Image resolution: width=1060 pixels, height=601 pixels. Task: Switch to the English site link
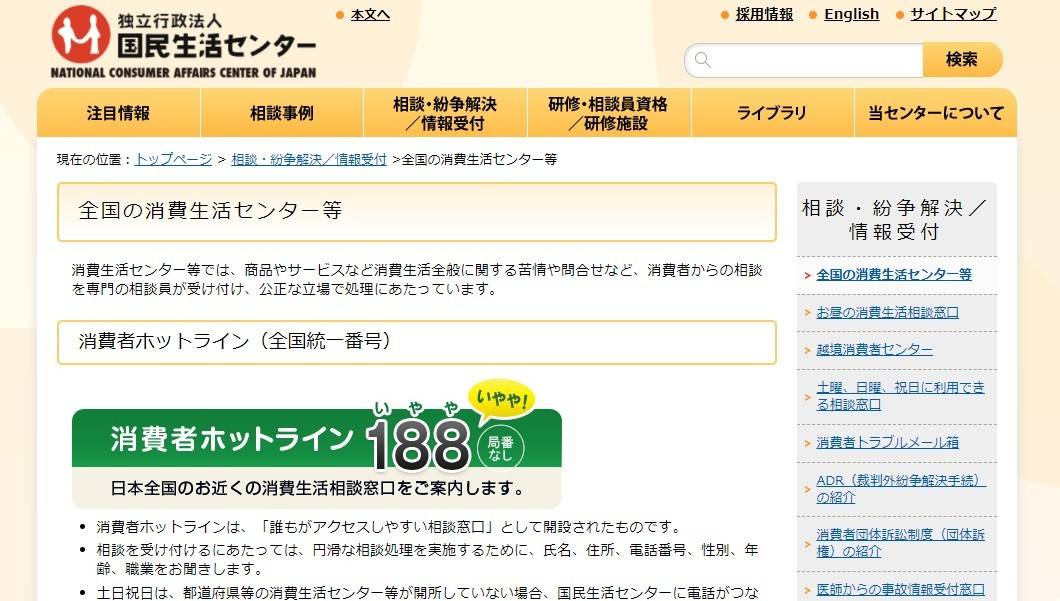(852, 14)
